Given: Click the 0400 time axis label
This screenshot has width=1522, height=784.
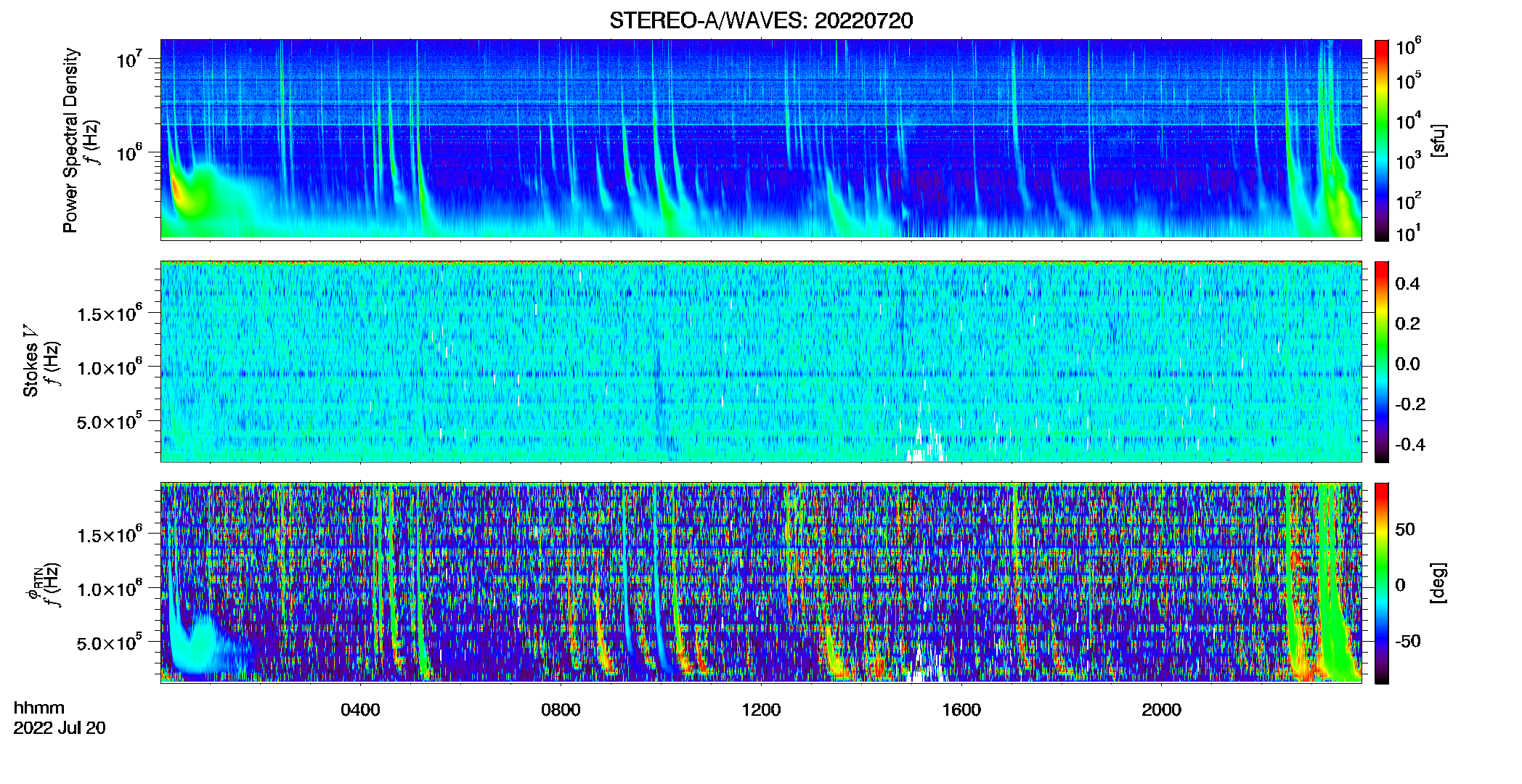Looking at the screenshot, I should pyautogui.click(x=360, y=710).
